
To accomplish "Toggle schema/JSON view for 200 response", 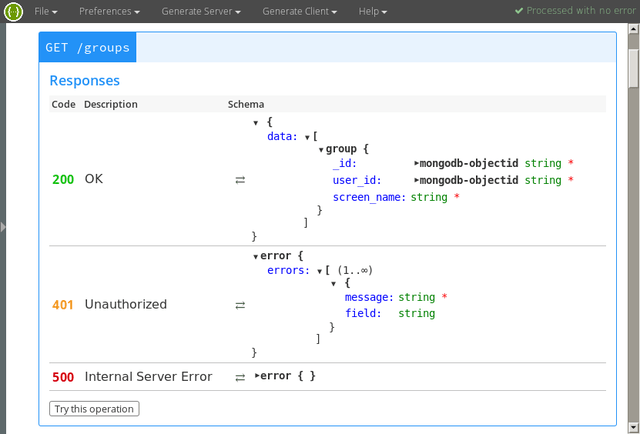I will [240, 180].
